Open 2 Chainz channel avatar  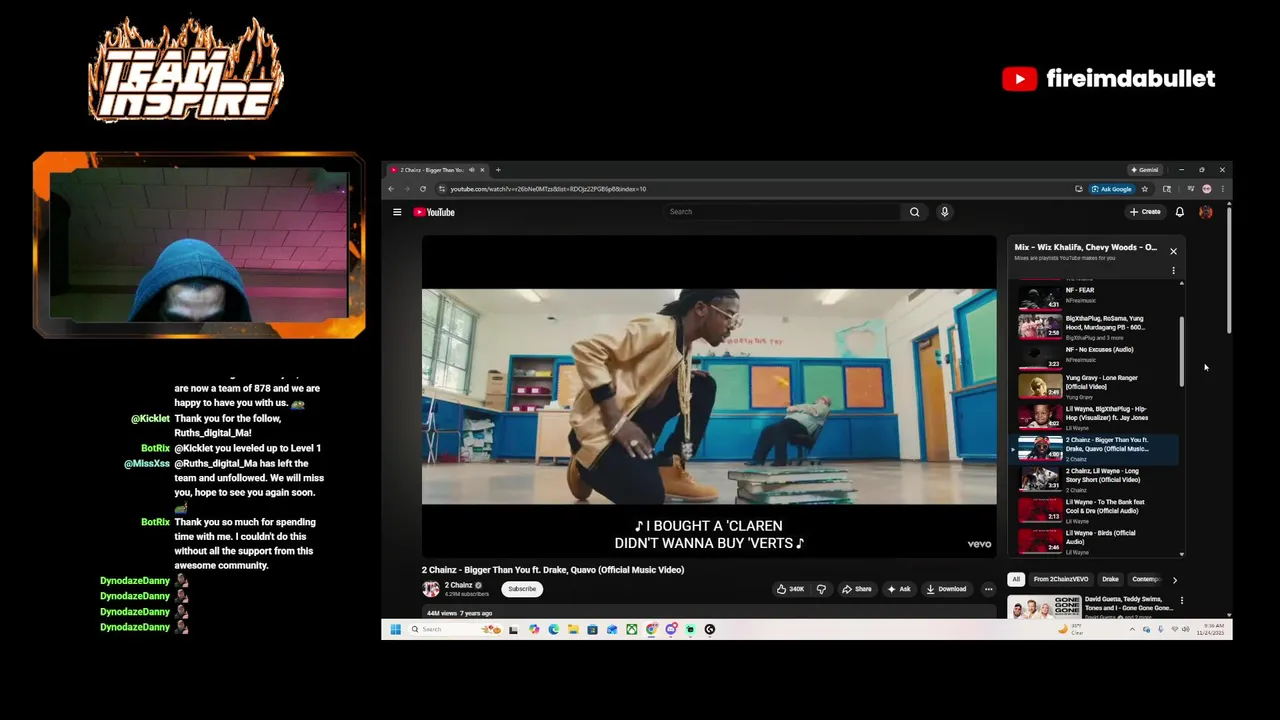(x=431, y=589)
